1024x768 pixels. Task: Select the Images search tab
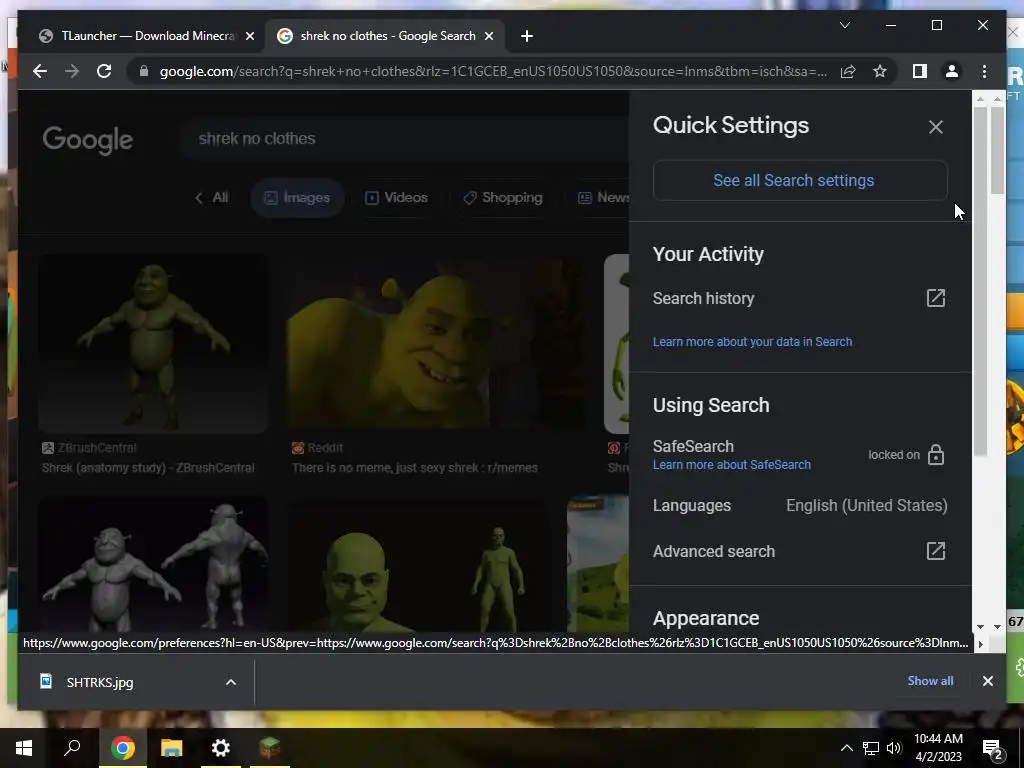coord(297,197)
